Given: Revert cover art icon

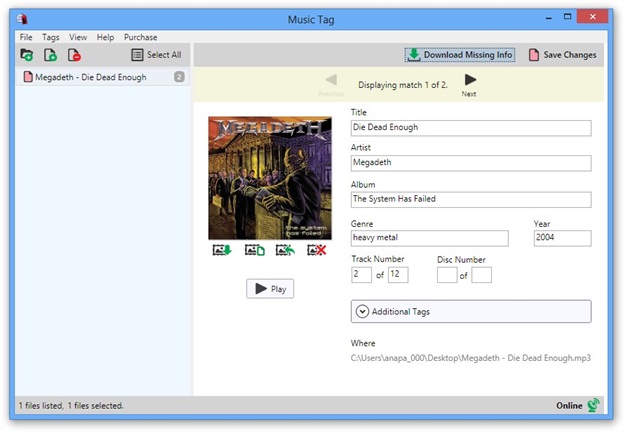Looking at the screenshot, I should click(x=285, y=250).
